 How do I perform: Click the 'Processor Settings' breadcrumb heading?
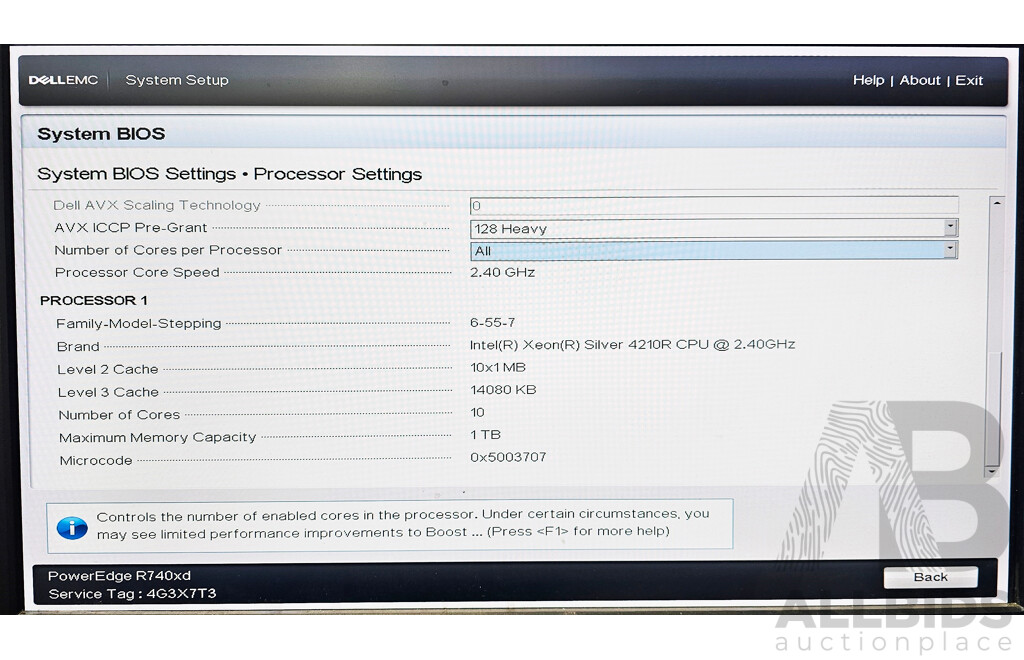(338, 174)
